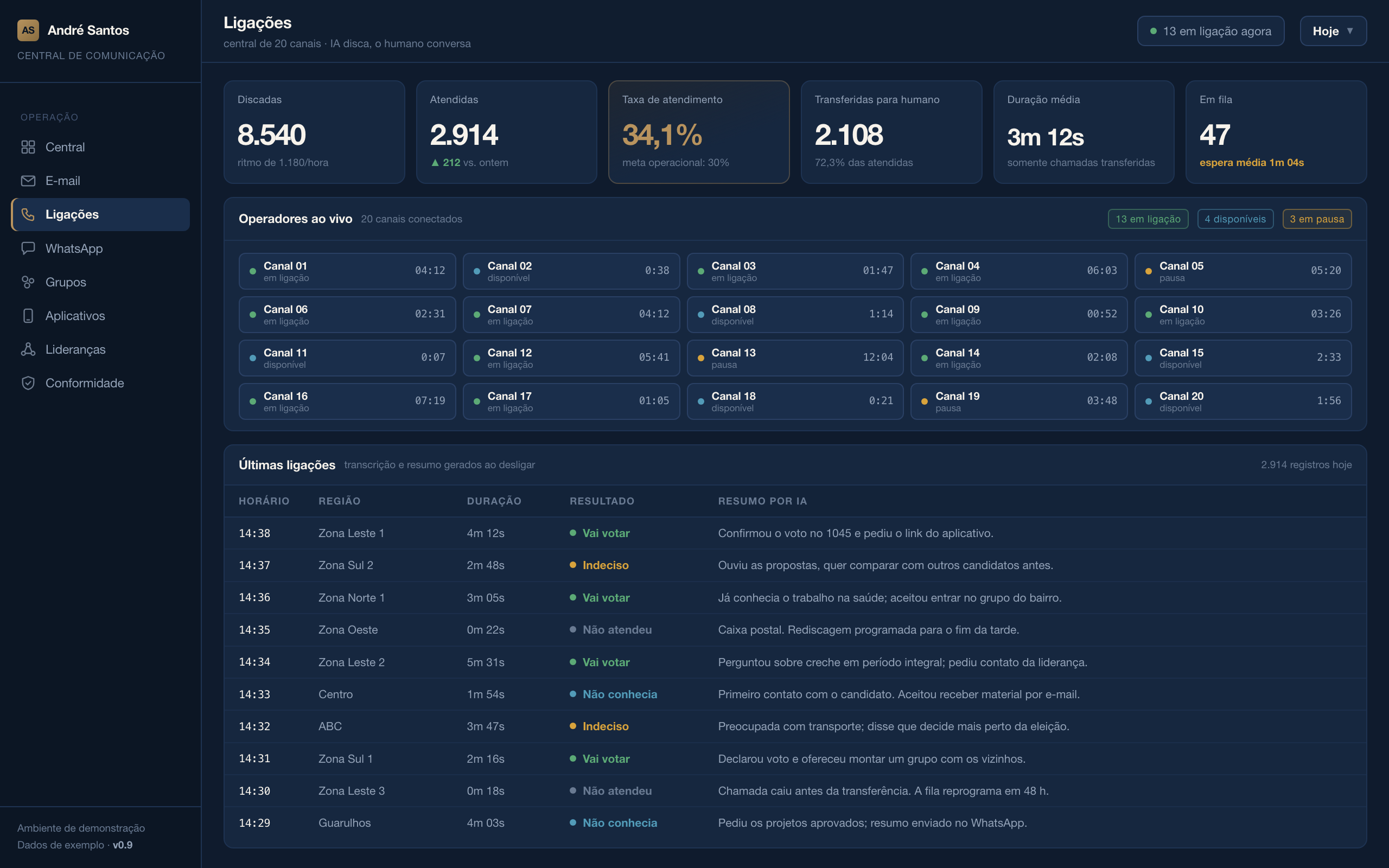This screenshot has width=1389, height=868.
Task: Select the Canal 05 pausa tile
Action: point(1243,271)
